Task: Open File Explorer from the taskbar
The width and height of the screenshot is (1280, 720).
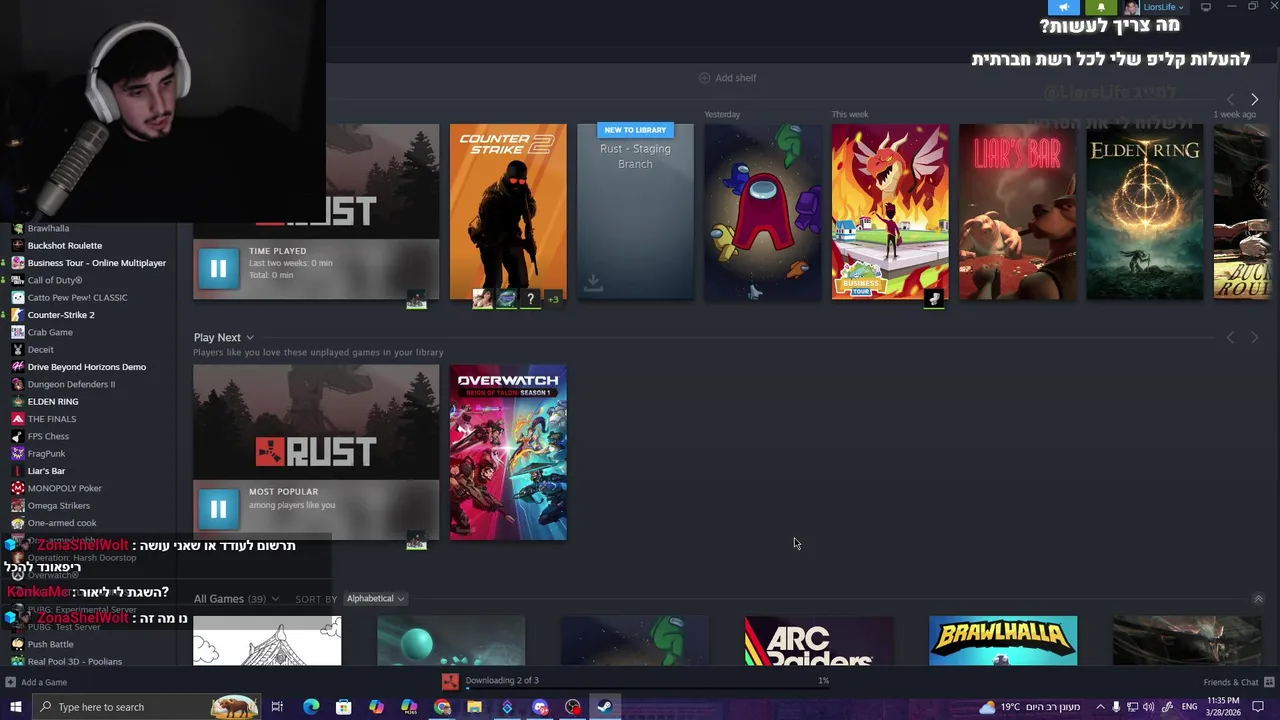Action: (474, 707)
